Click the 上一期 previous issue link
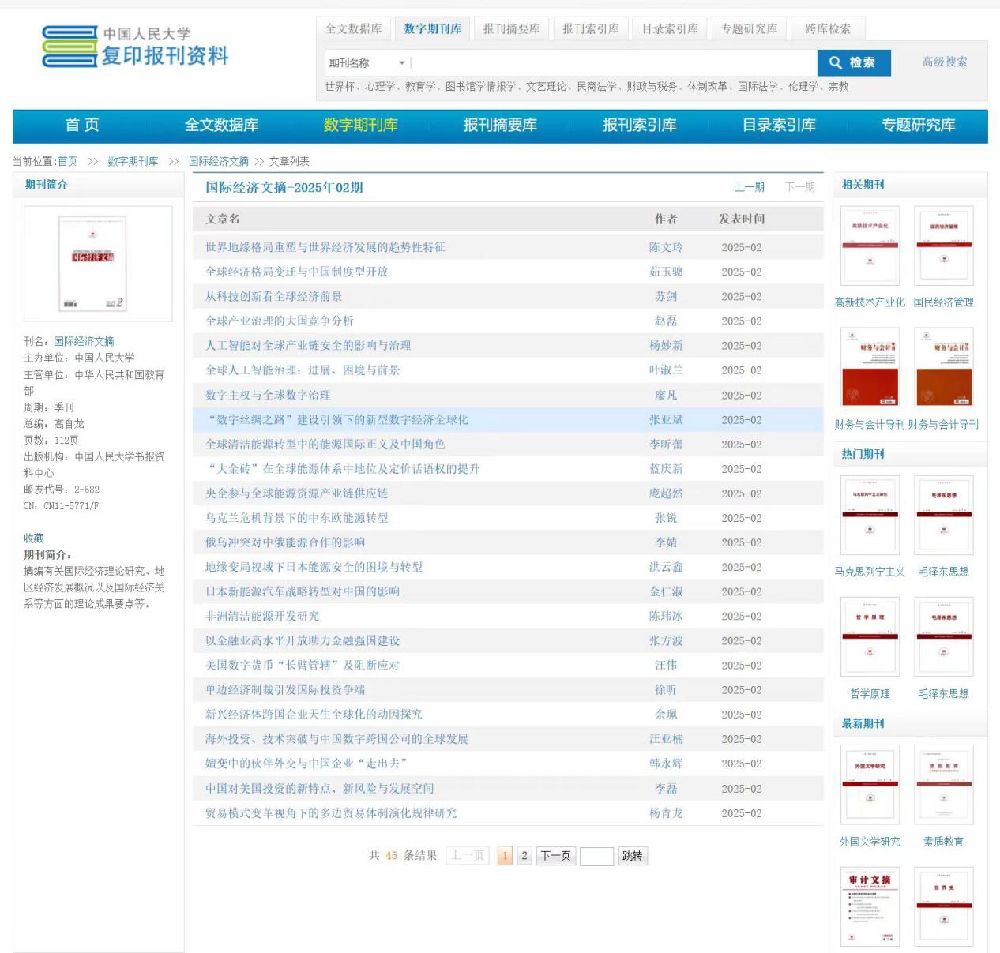The height and width of the screenshot is (953, 1000). (749, 187)
